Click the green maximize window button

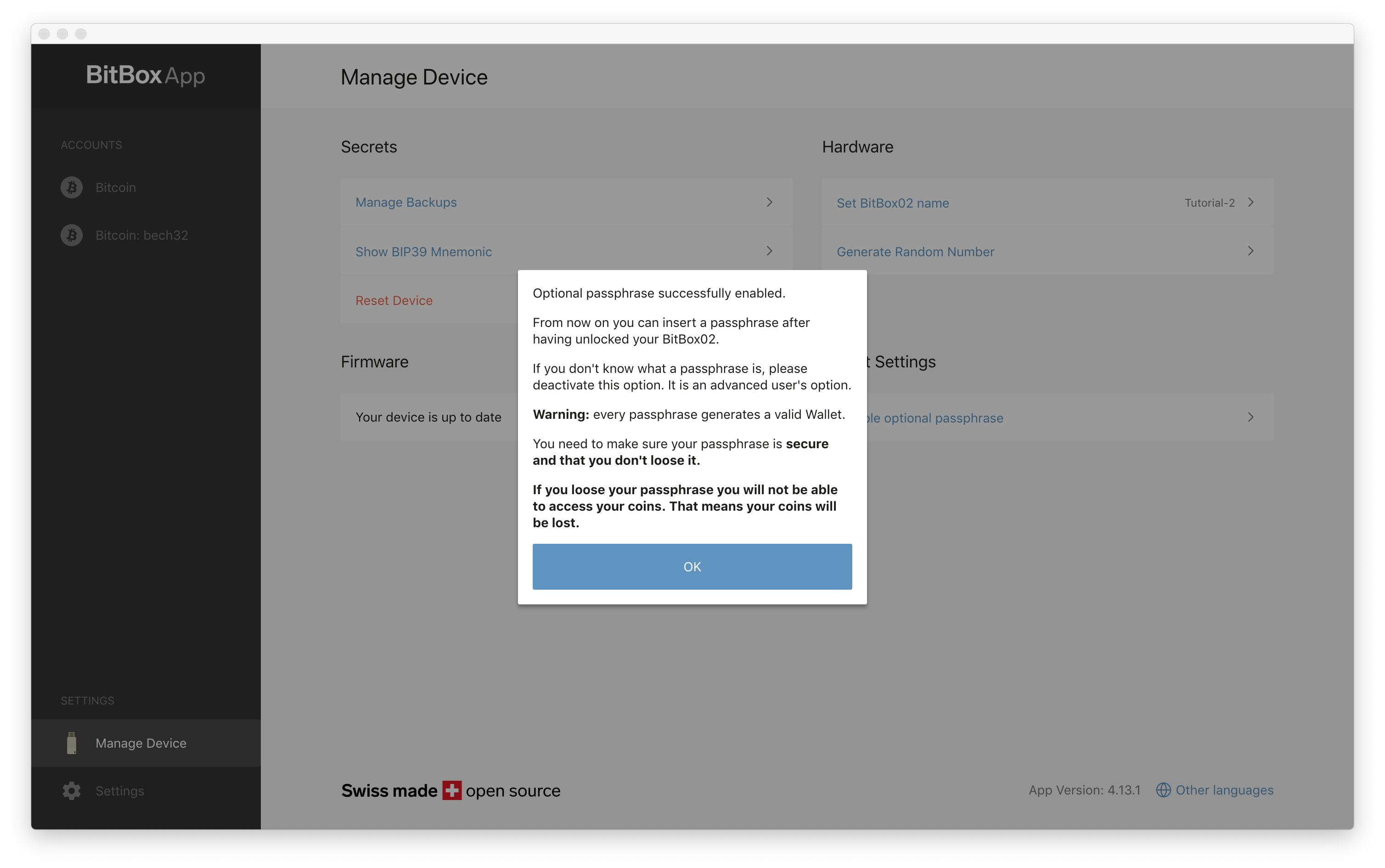click(x=81, y=34)
